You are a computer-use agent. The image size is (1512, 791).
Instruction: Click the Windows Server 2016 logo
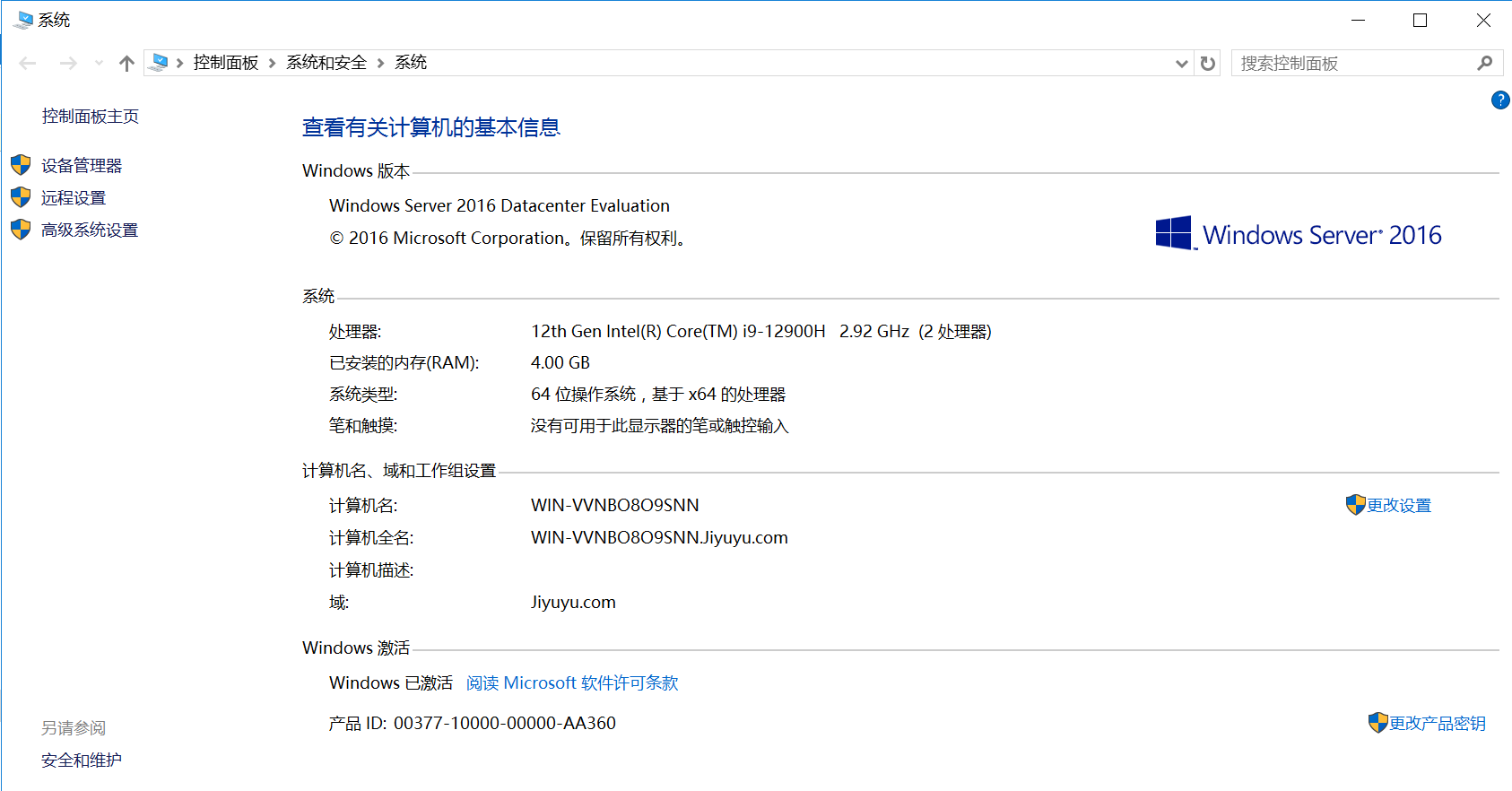(1299, 234)
